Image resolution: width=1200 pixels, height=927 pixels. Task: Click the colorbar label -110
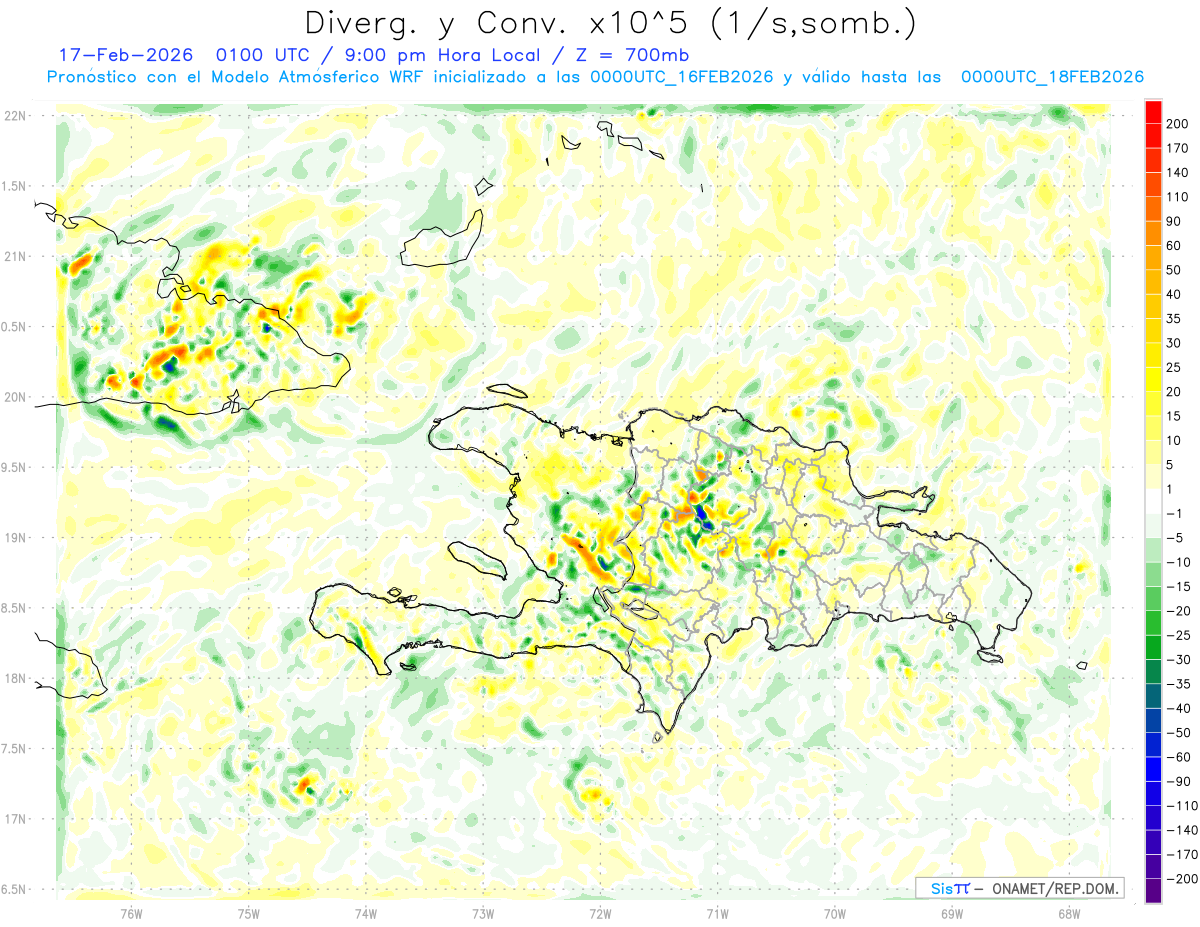pyautogui.click(x=1182, y=805)
